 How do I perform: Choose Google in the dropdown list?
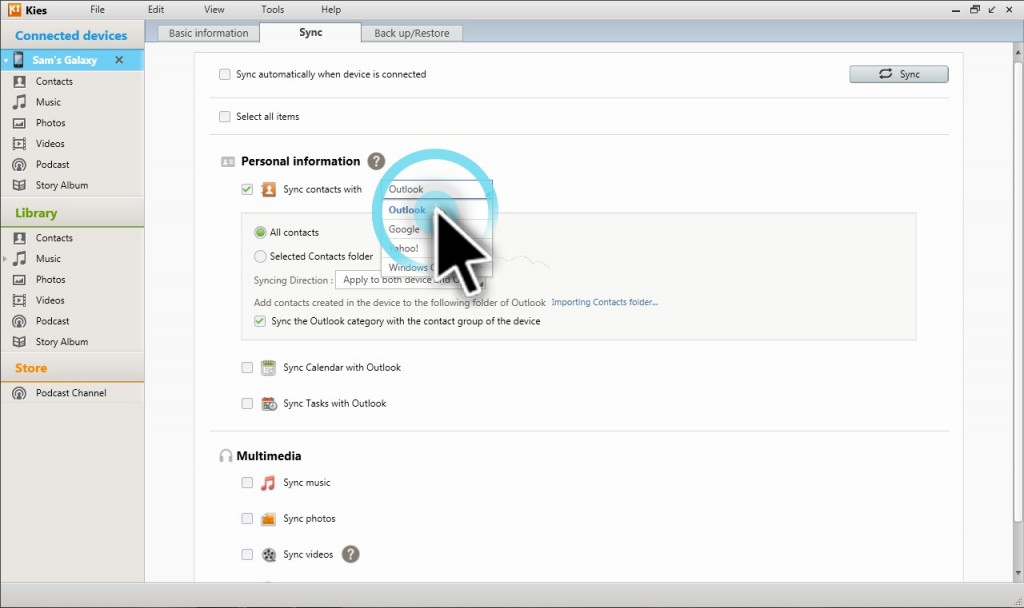click(437, 229)
